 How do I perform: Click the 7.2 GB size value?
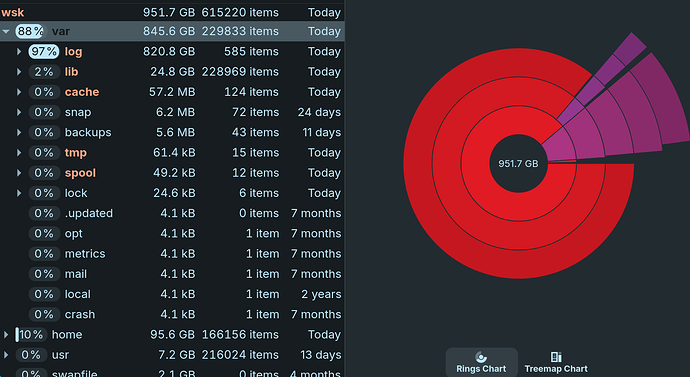[x=176, y=355]
